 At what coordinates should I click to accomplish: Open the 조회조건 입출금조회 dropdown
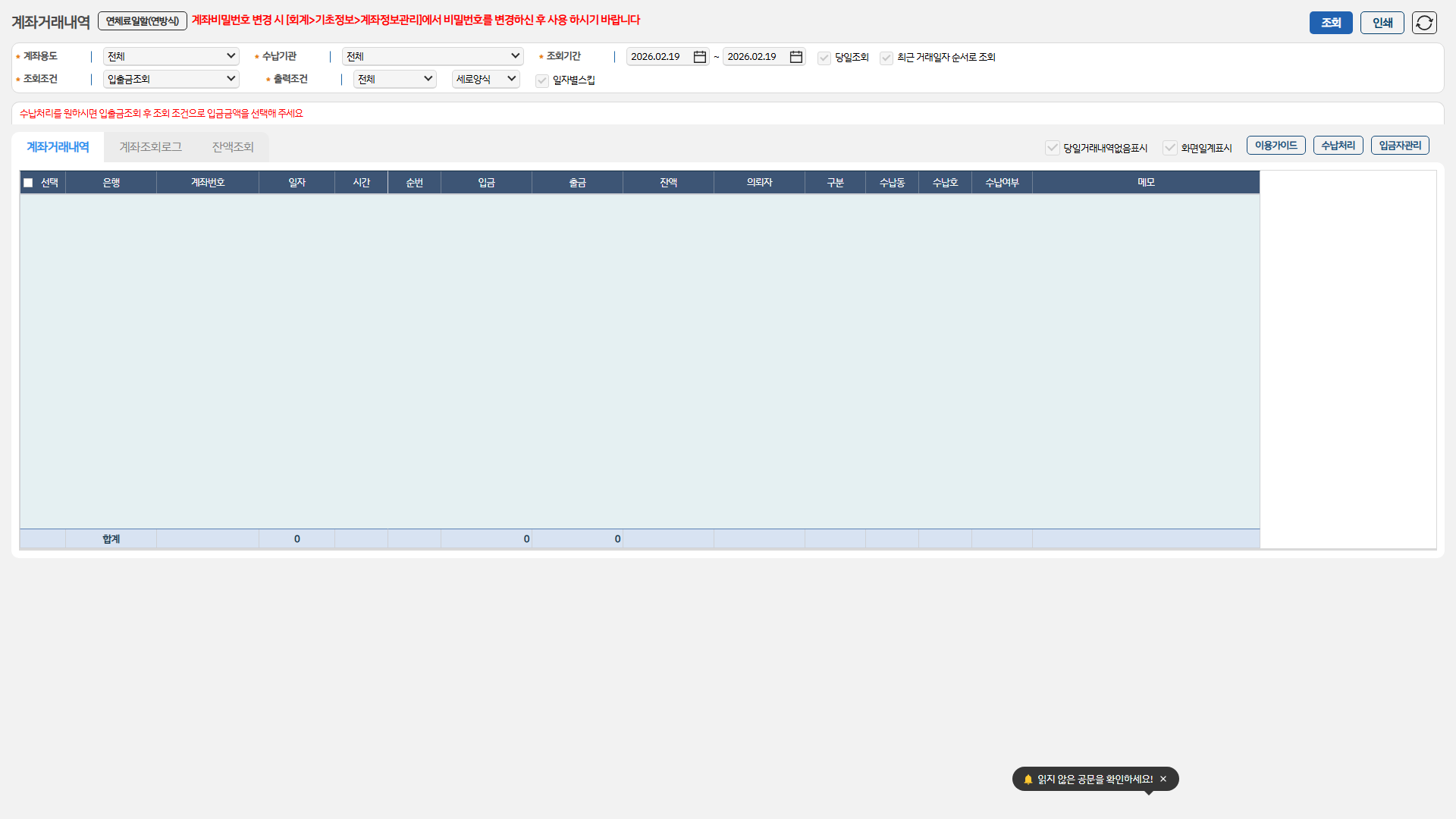click(171, 79)
